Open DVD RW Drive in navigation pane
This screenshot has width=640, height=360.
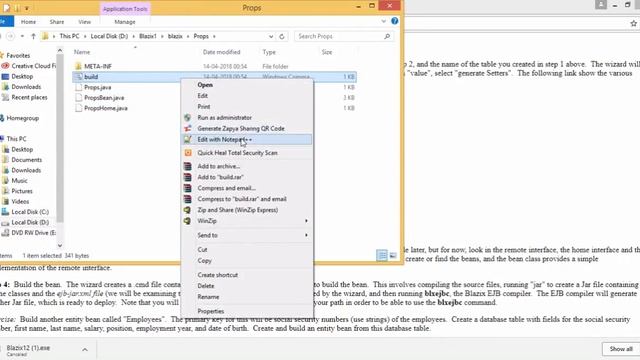pos(29,233)
